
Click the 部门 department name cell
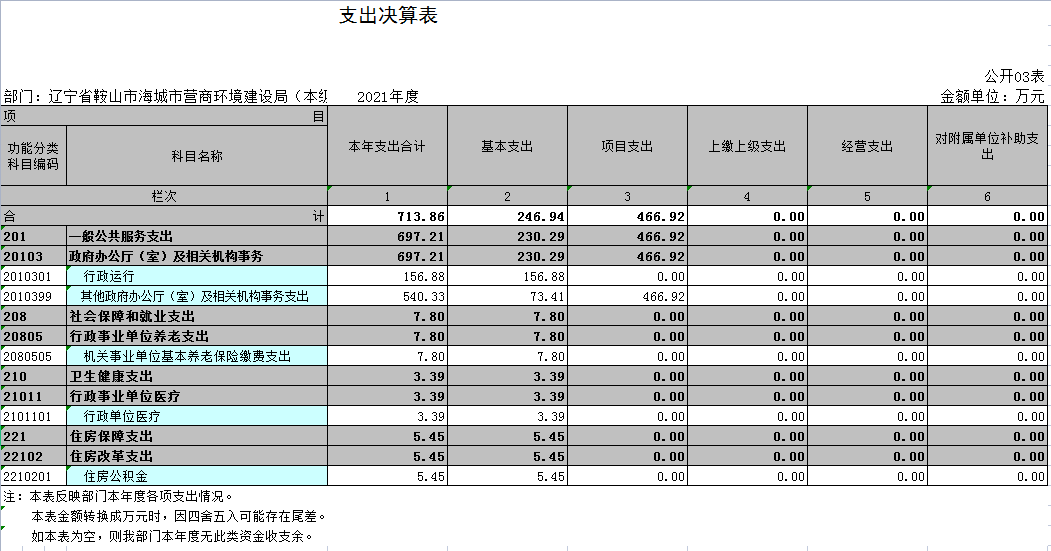(x=165, y=97)
